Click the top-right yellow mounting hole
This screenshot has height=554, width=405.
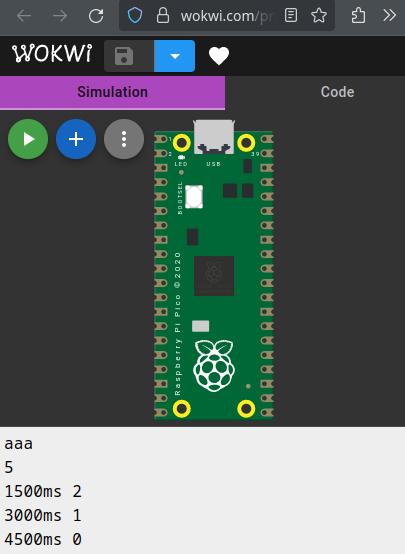[246, 143]
